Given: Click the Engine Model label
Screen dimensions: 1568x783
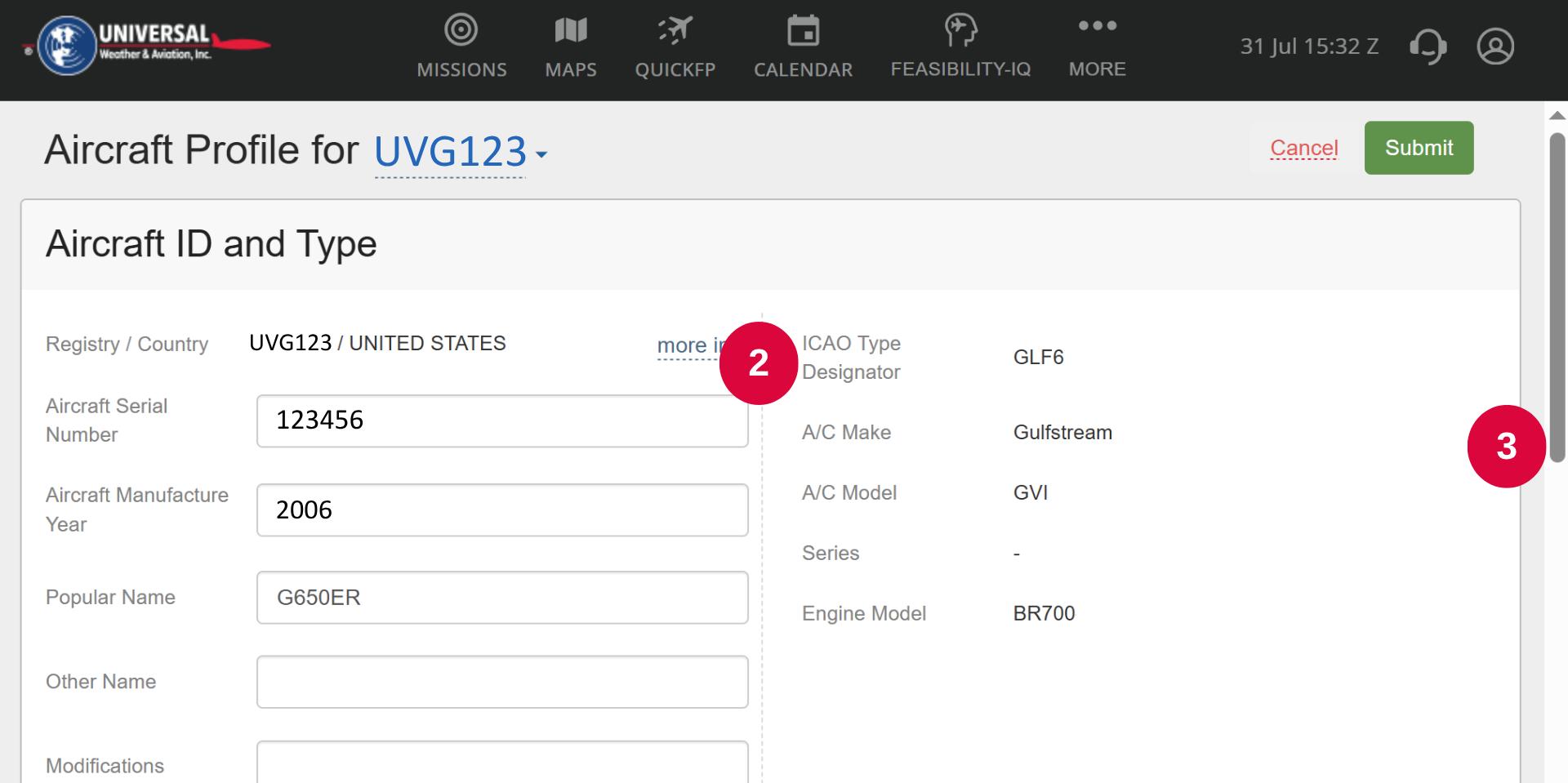Looking at the screenshot, I should [x=863, y=614].
